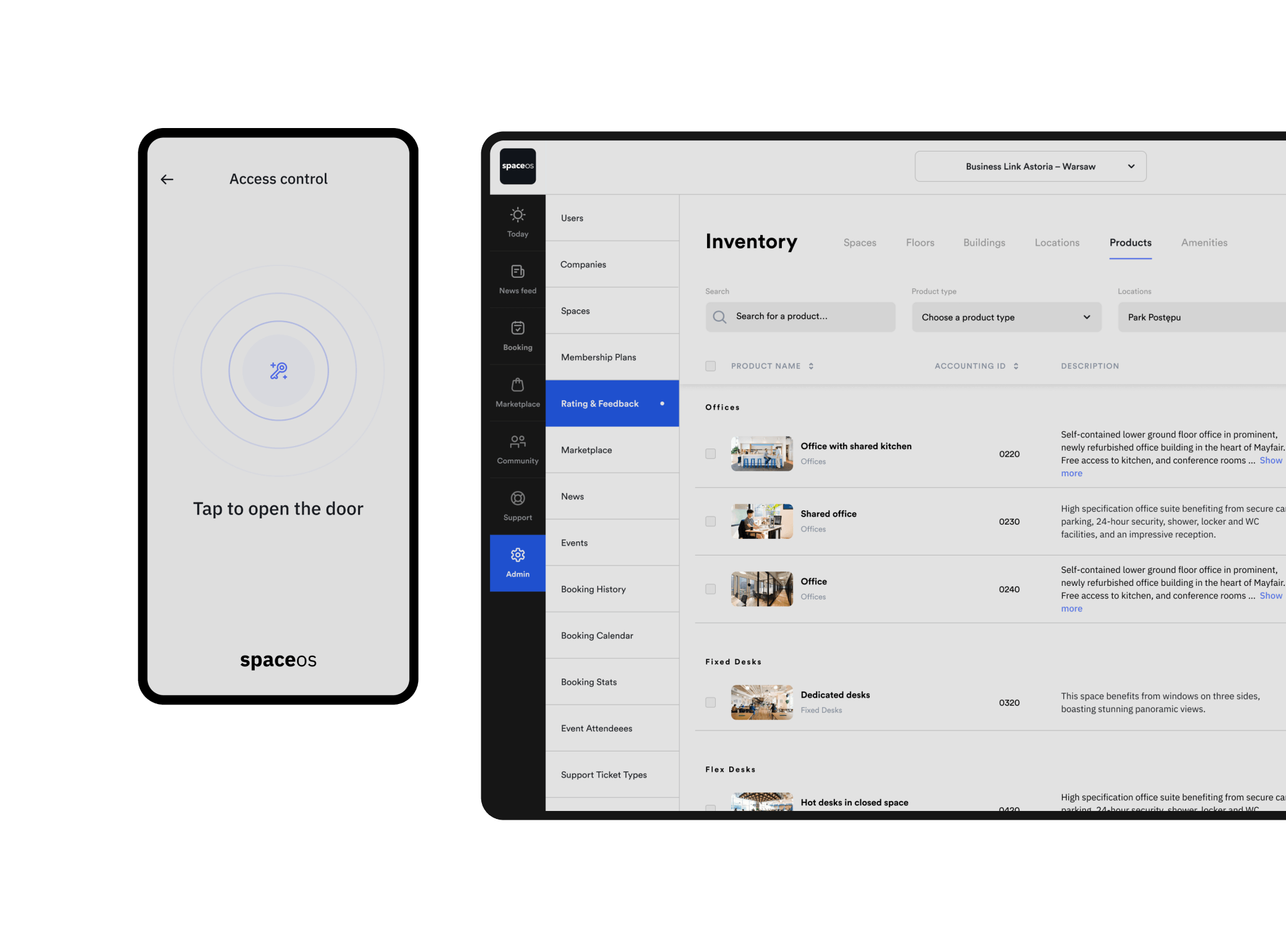1286x952 pixels.
Task: Open the Choose a product type dropdown
Action: tap(1006, 317)
